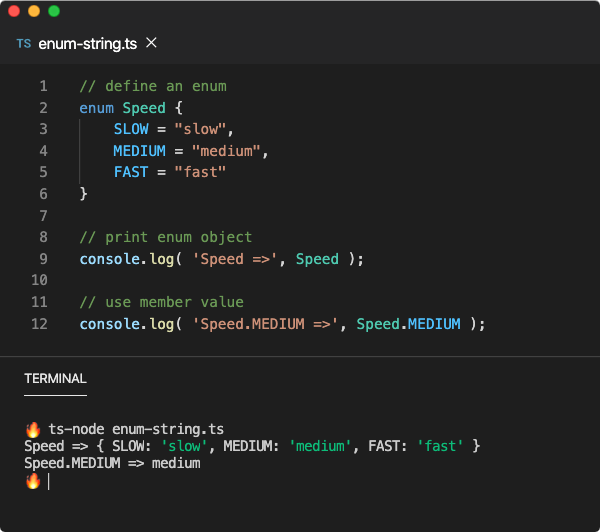Open the TERMINAL panel tab

(55, 379)
